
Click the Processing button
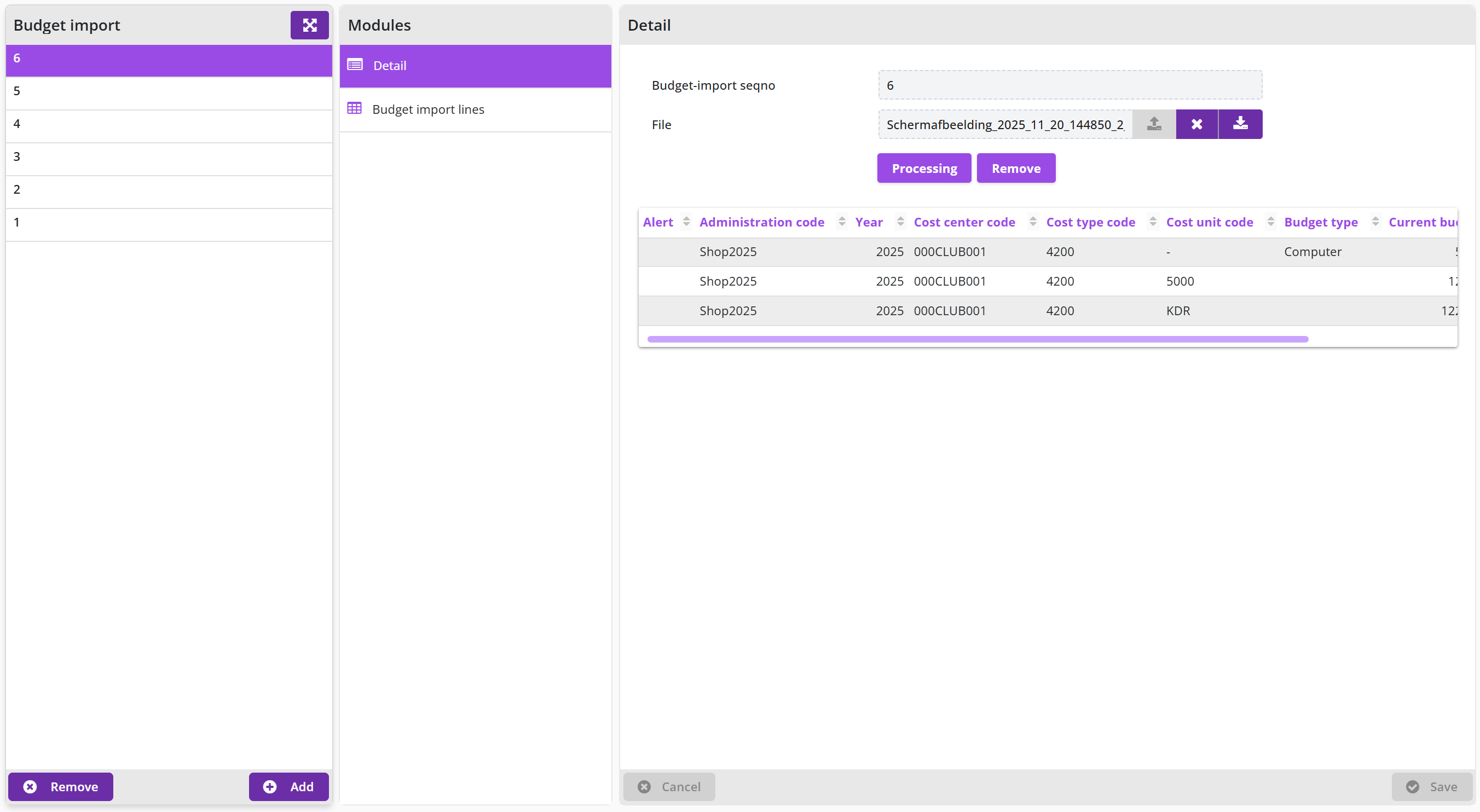[924, 169]
